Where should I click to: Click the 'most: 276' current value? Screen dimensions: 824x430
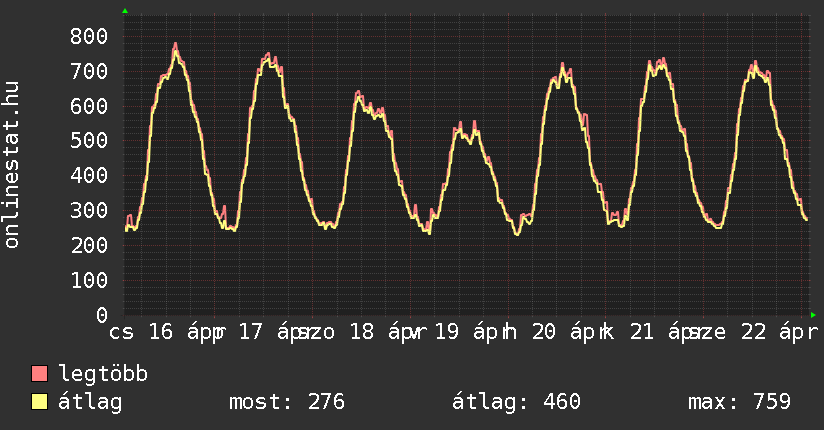click(287, 403)
